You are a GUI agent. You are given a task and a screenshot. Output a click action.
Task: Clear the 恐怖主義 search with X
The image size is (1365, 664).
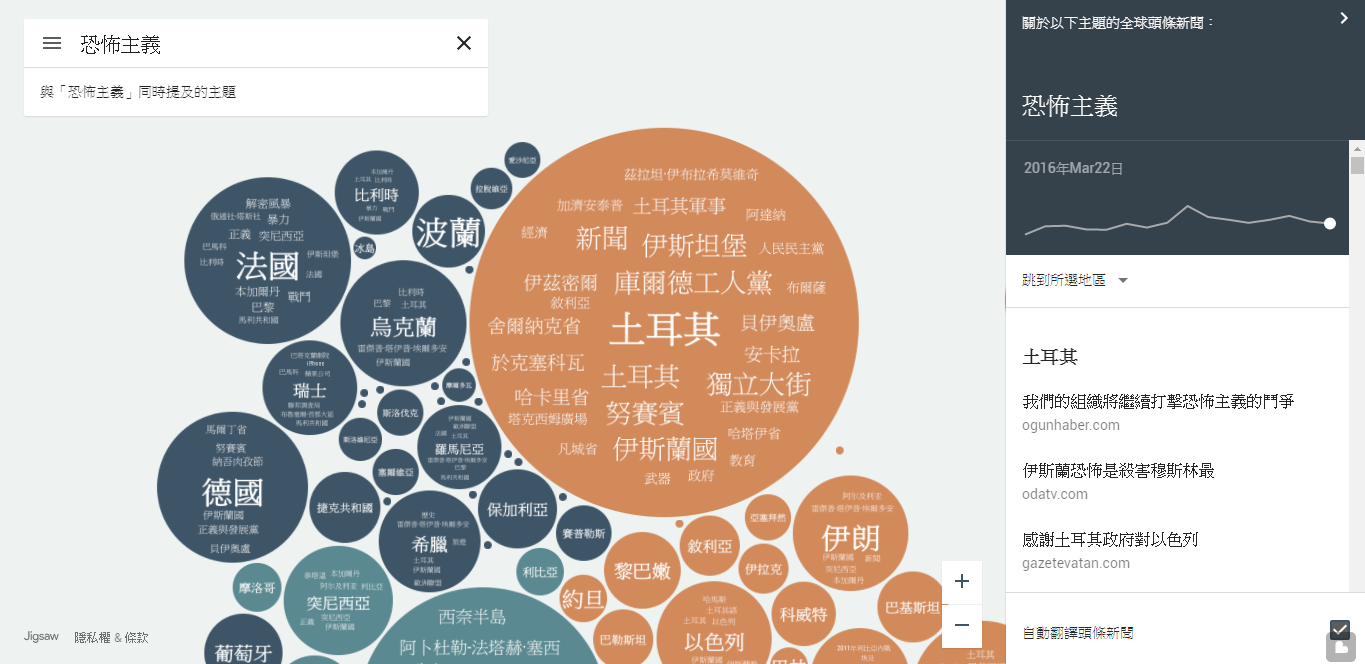pyautogui.click(x=464, y=43)
